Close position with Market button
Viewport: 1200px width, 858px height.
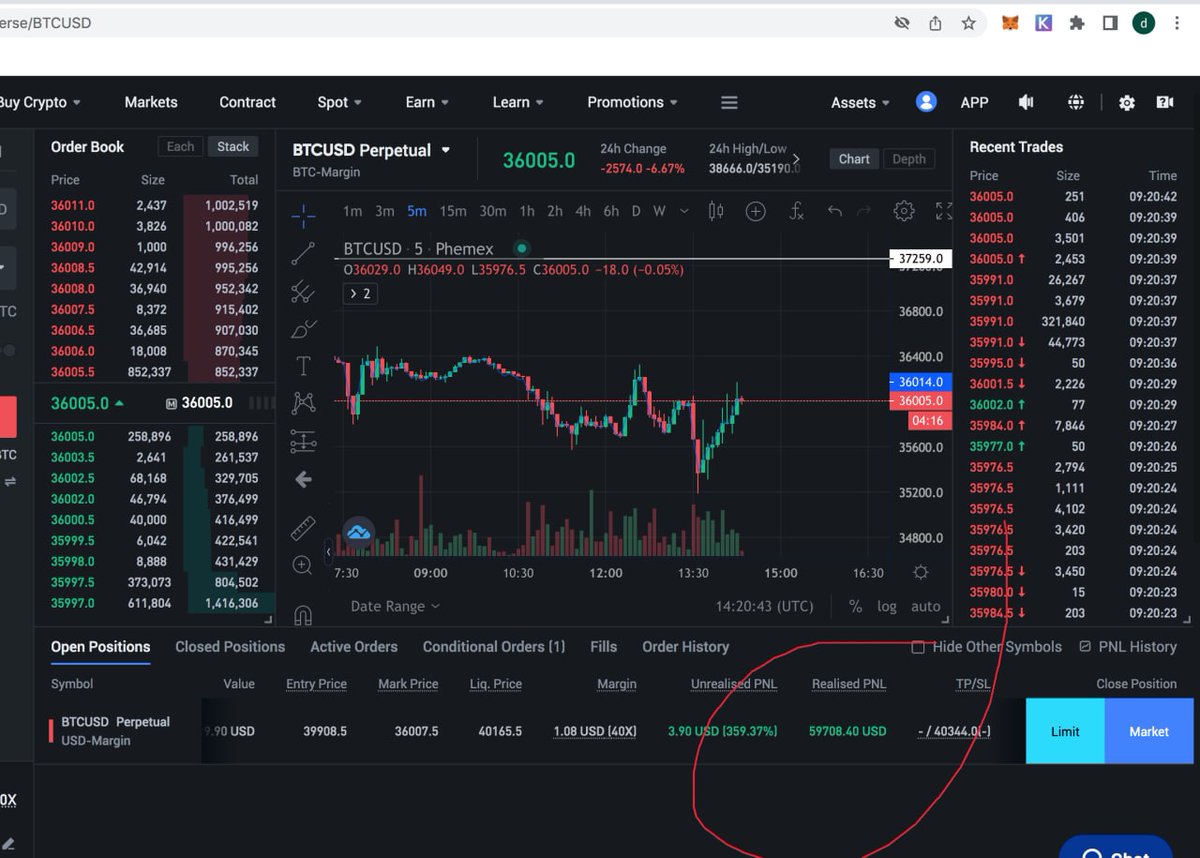click(1149, 731)
